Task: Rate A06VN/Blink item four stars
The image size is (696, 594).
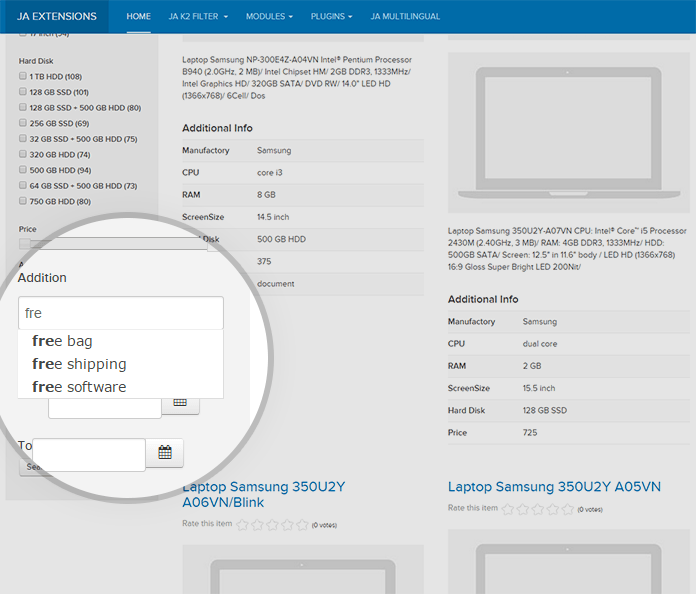Action: [x=287, y=525]
